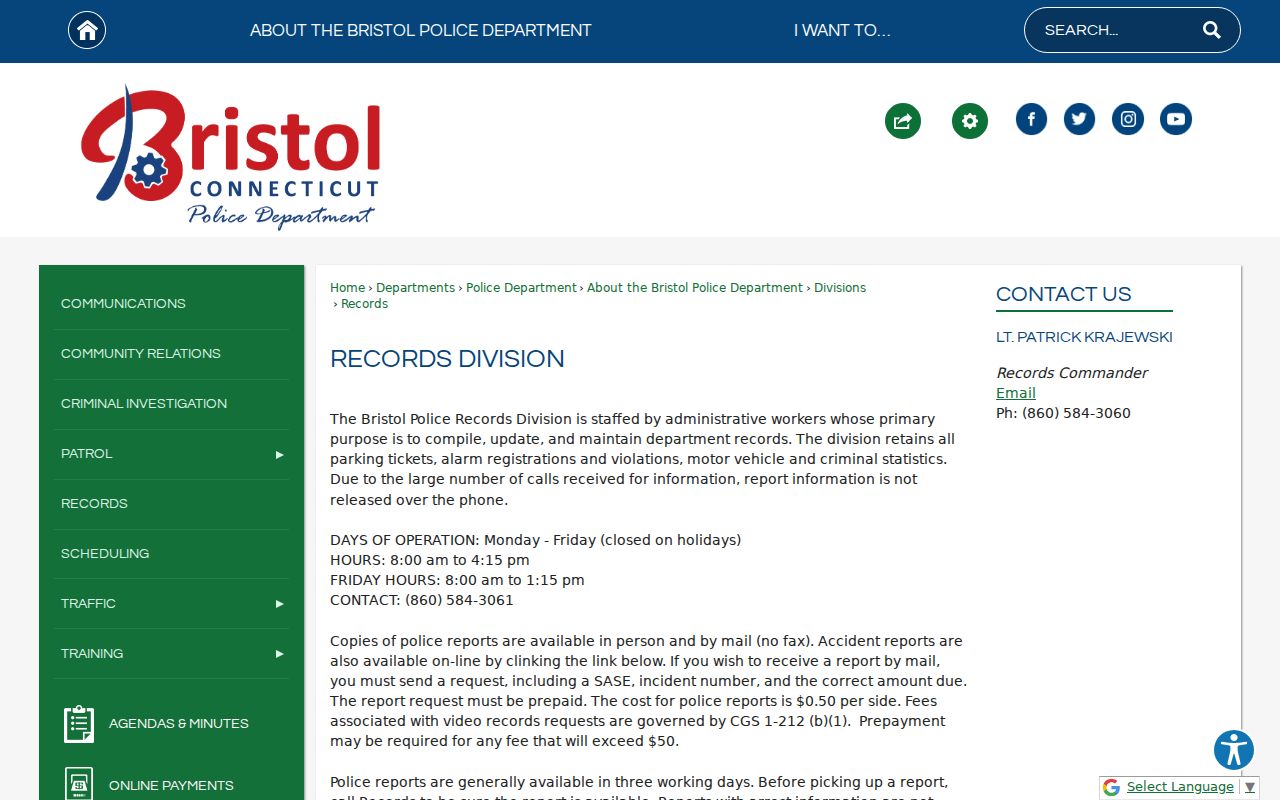Click the Select Language link
Viewport: 1280px width, 800px height.
point(1180,787)
